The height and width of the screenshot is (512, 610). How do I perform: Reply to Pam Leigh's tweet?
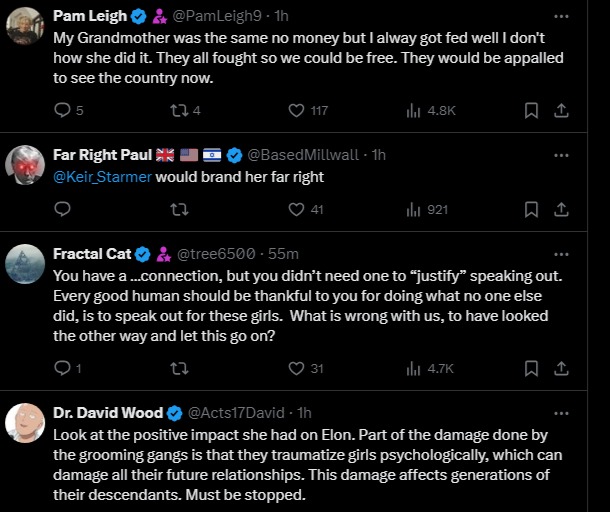point(61,111)
